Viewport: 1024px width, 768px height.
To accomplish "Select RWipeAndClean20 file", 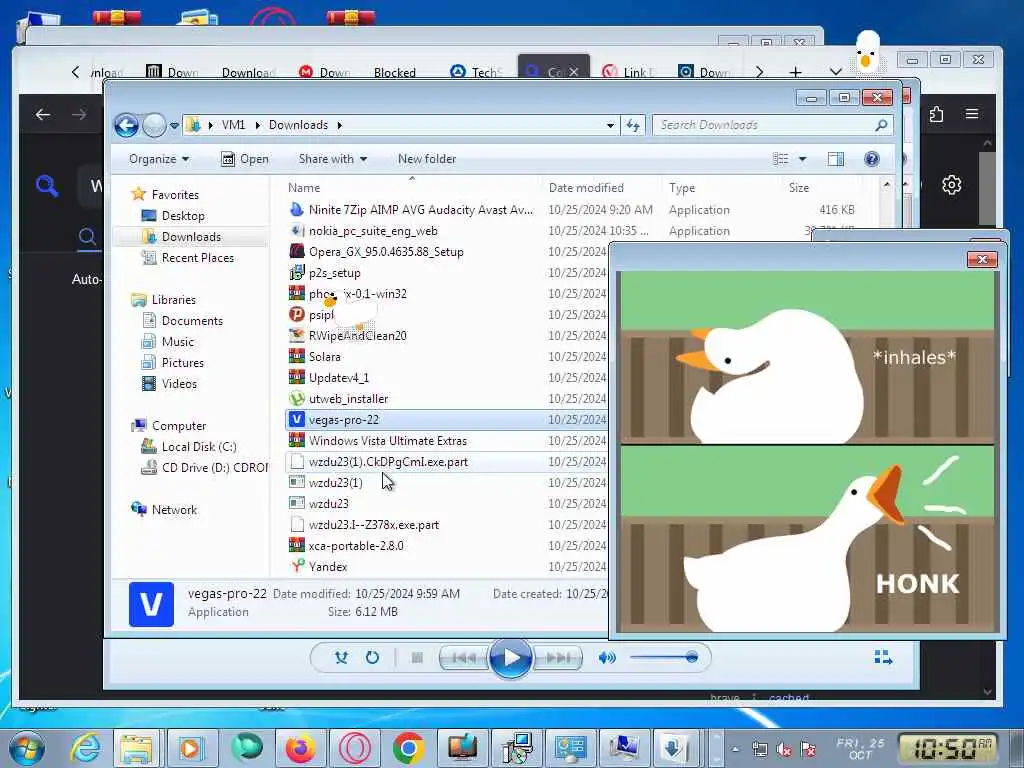I will pyautogui.click(x=357, y=336).
